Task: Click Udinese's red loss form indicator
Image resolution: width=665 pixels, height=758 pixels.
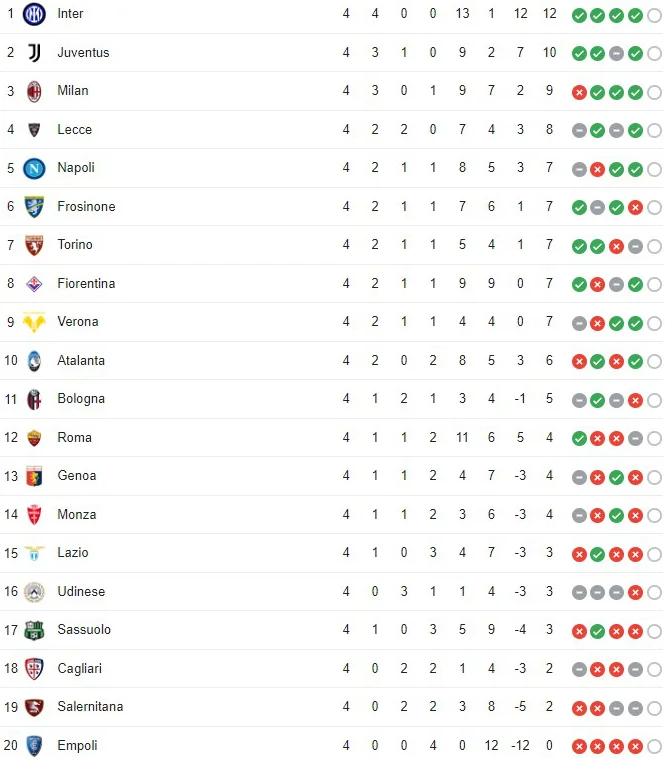Action: tap(635, 592)
